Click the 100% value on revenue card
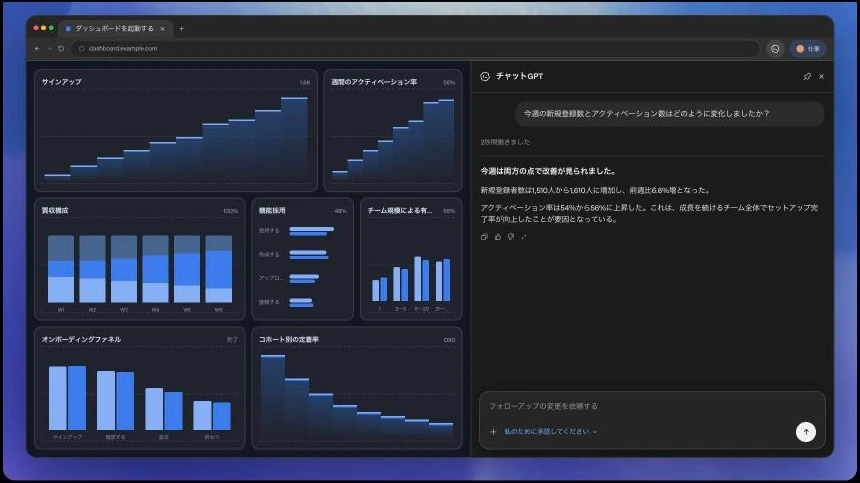Screen dimensions: 860x483 [x=230, y=211]
